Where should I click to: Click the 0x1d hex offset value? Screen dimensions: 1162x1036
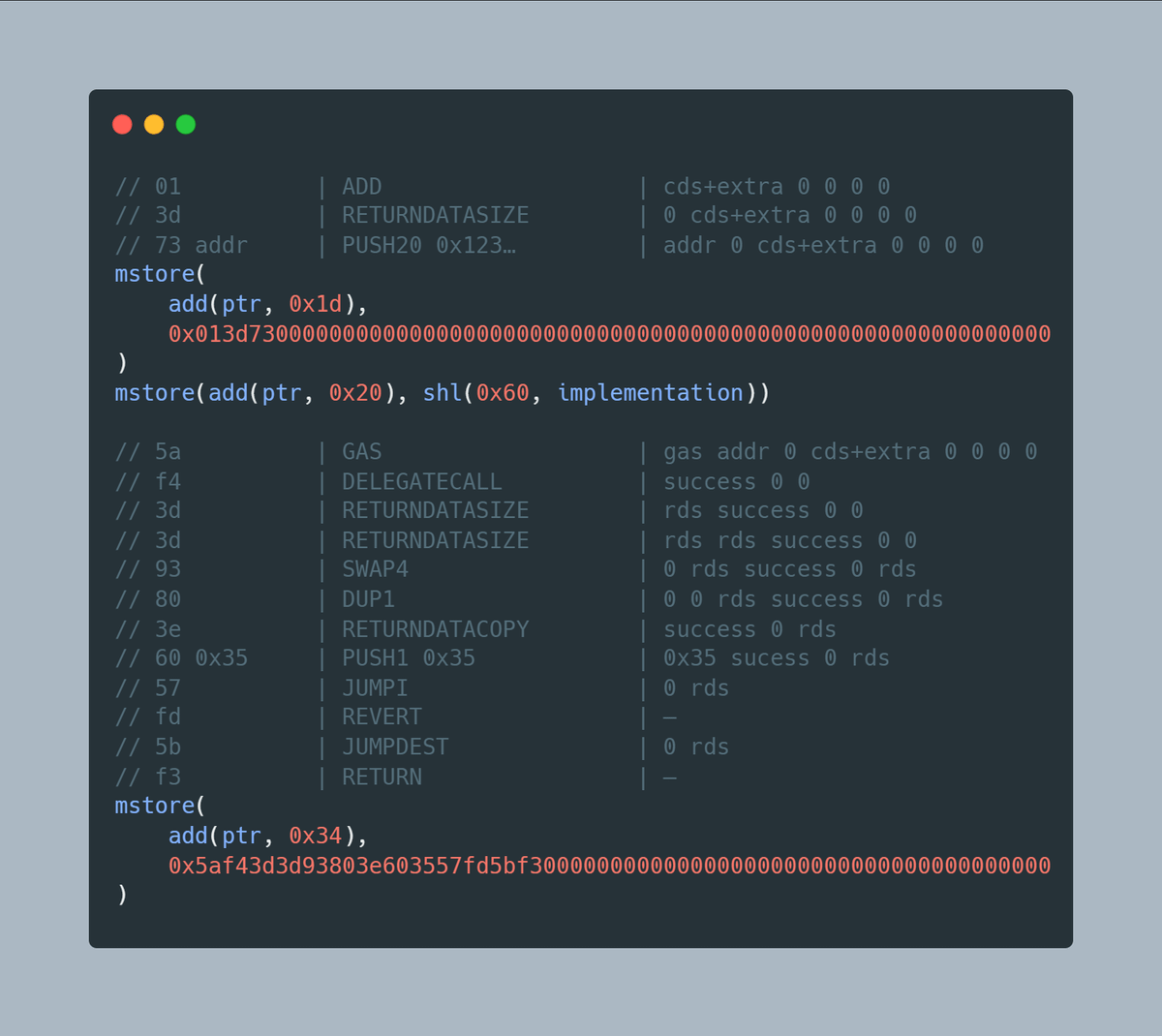coord(316,304)
